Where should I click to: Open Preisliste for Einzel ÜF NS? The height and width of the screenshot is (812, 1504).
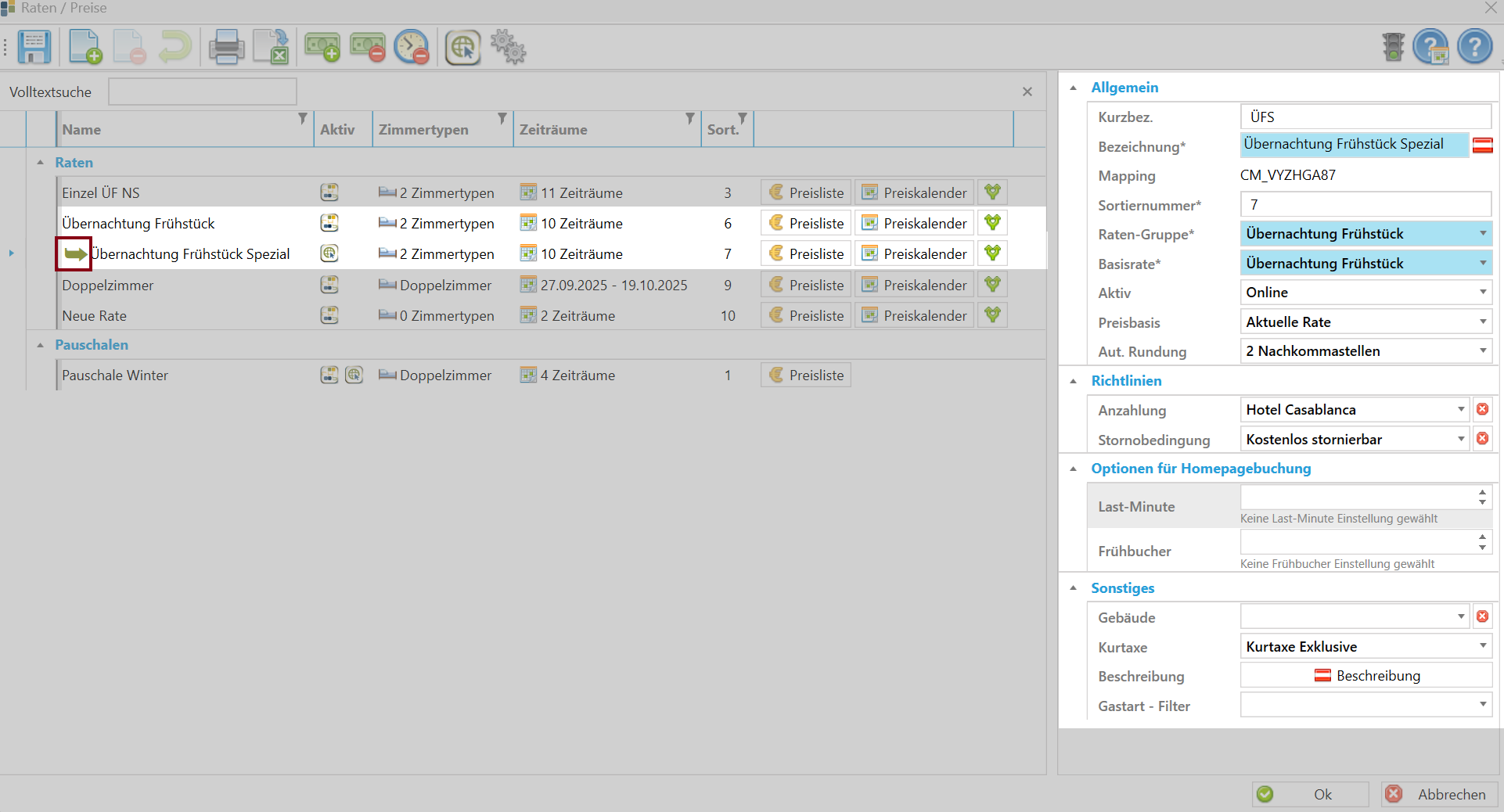click(806, 192)
